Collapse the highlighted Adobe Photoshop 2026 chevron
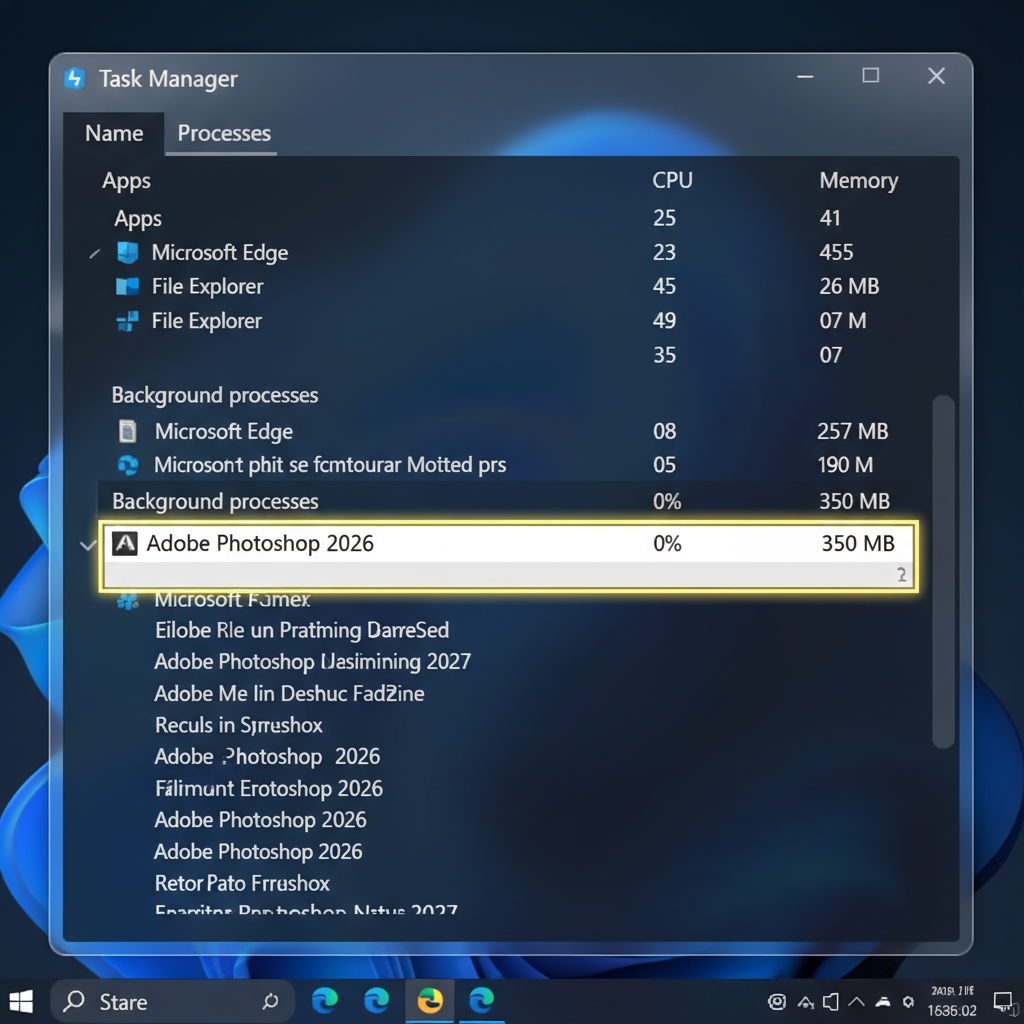The width and height of the screenshot is (1024, 1024). 88,545
